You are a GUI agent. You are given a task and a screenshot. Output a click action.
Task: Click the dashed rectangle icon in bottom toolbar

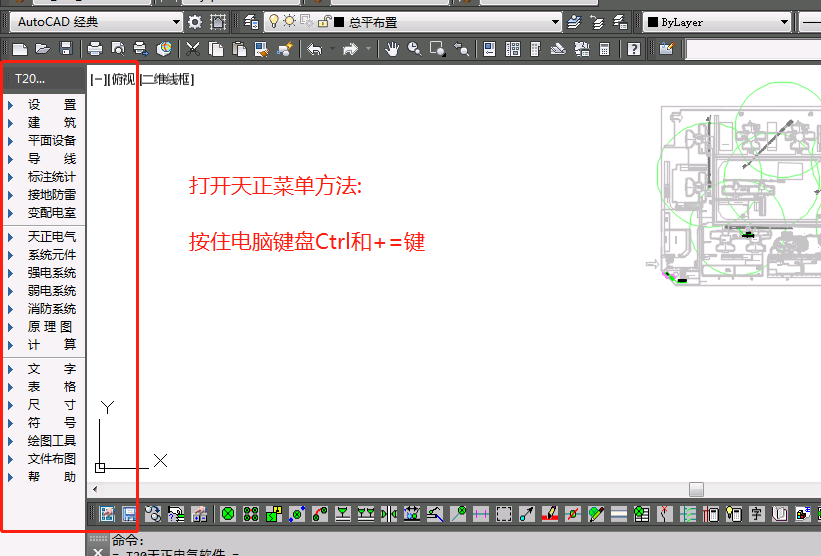(504, 514)
